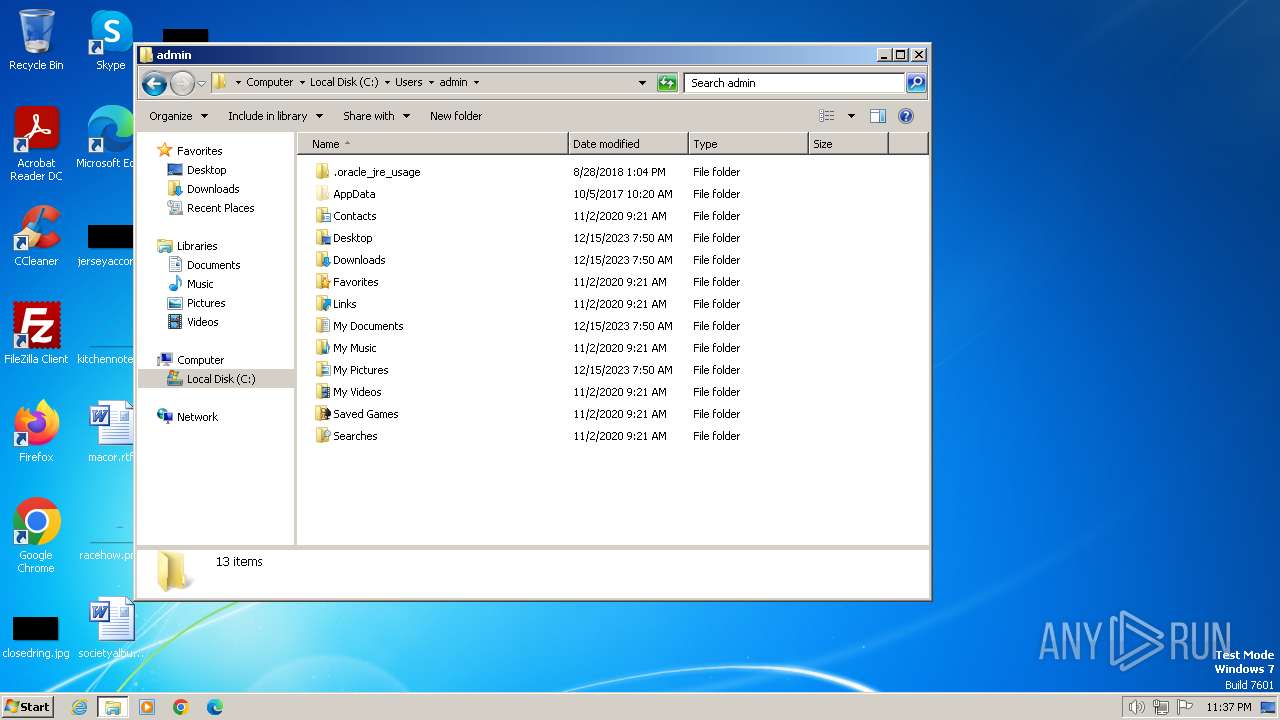The height and width of the screenshot is (720, 1280).
Task: Expand the arrow after admin breadcrumb
Action: tap(476, 83)
